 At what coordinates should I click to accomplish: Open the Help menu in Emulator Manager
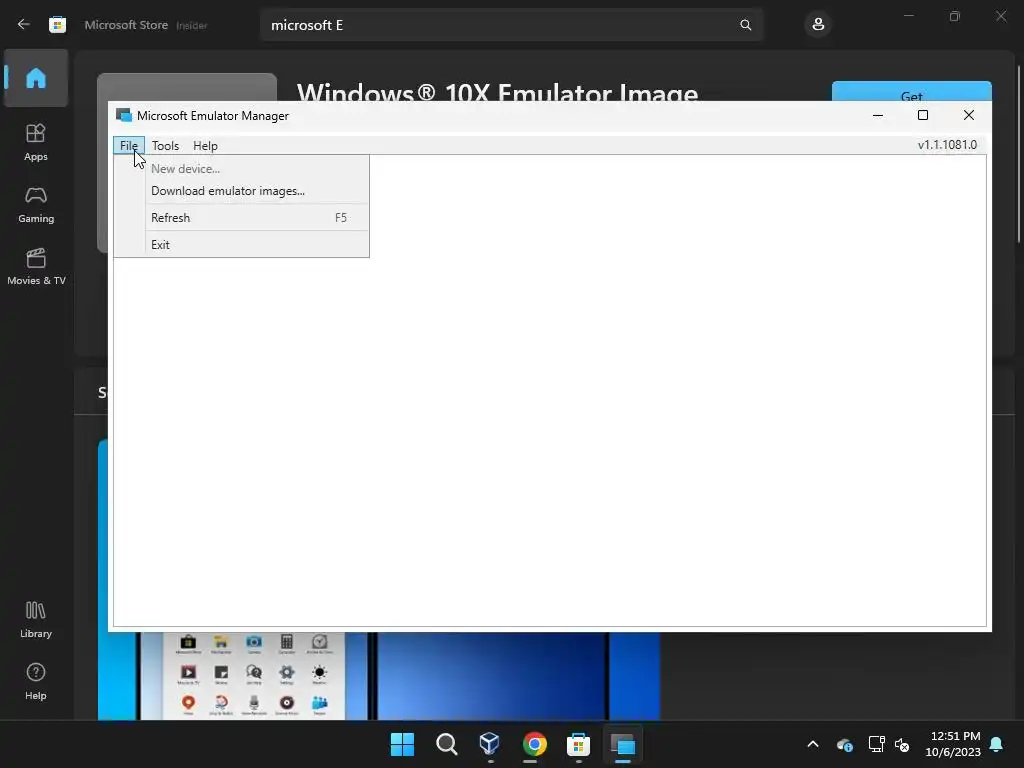click(x=205, y=146)
